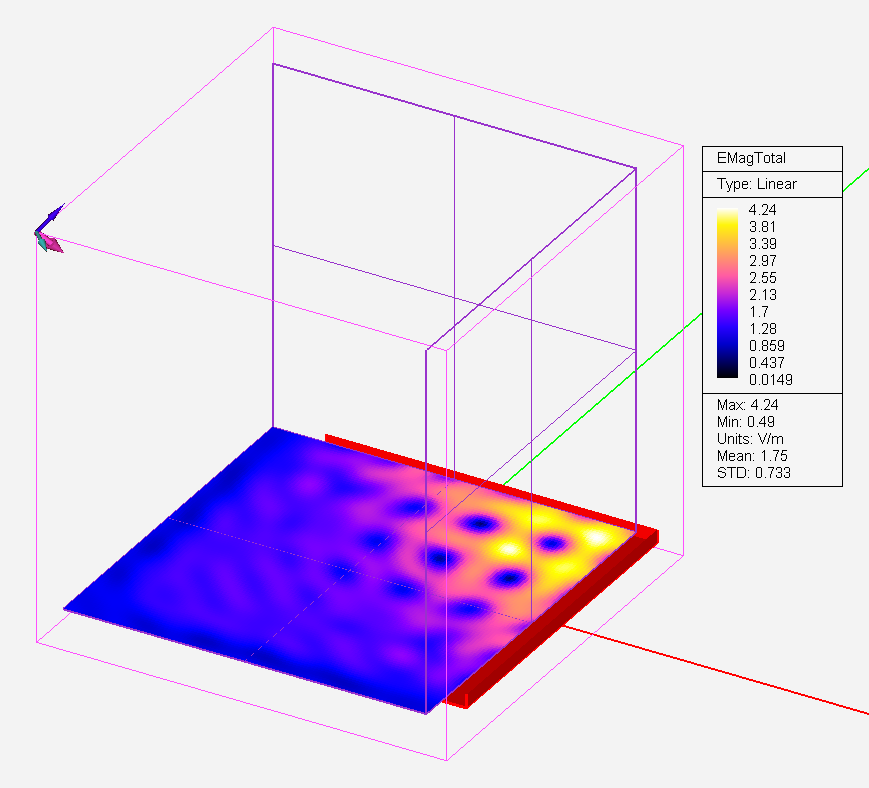
Task: Click the Units: V/m entry
Action: [750, 439]
